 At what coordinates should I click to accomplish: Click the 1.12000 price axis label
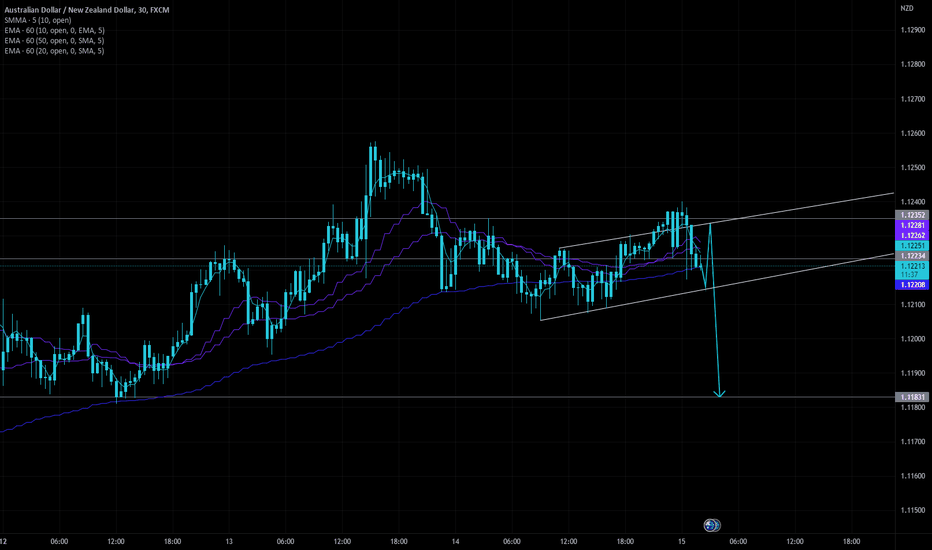913,339
